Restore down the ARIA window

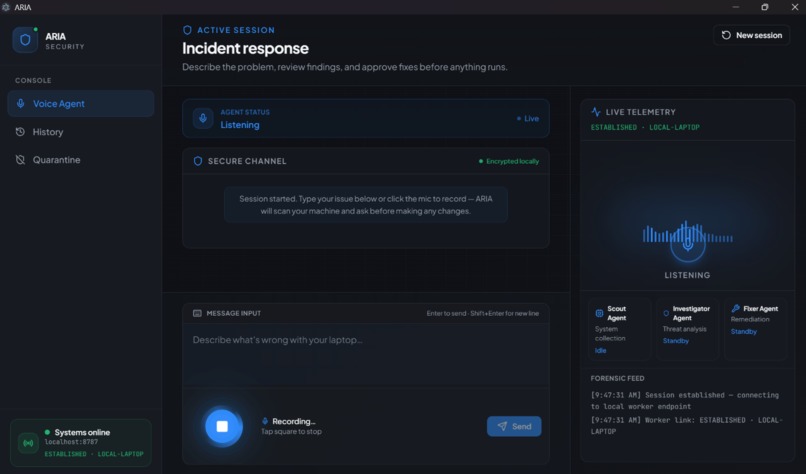pos(765,7)
